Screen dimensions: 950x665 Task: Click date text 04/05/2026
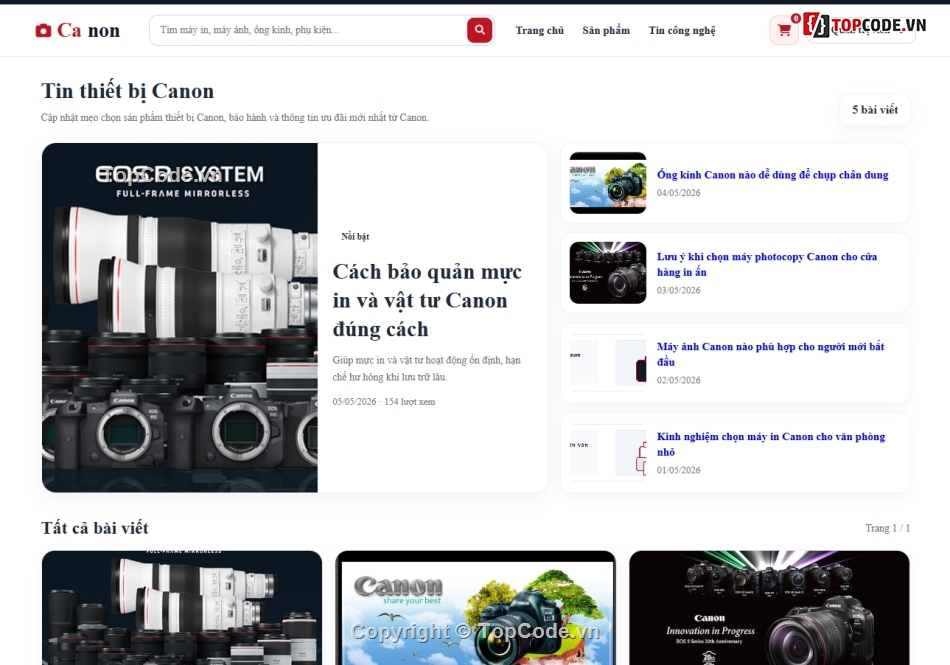click(679, 193)
